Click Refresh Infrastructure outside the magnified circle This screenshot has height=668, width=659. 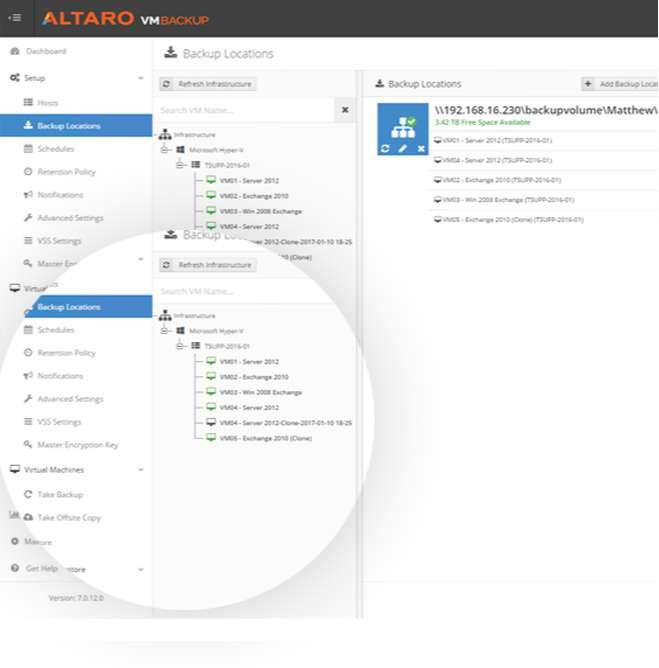click(208, 84)
